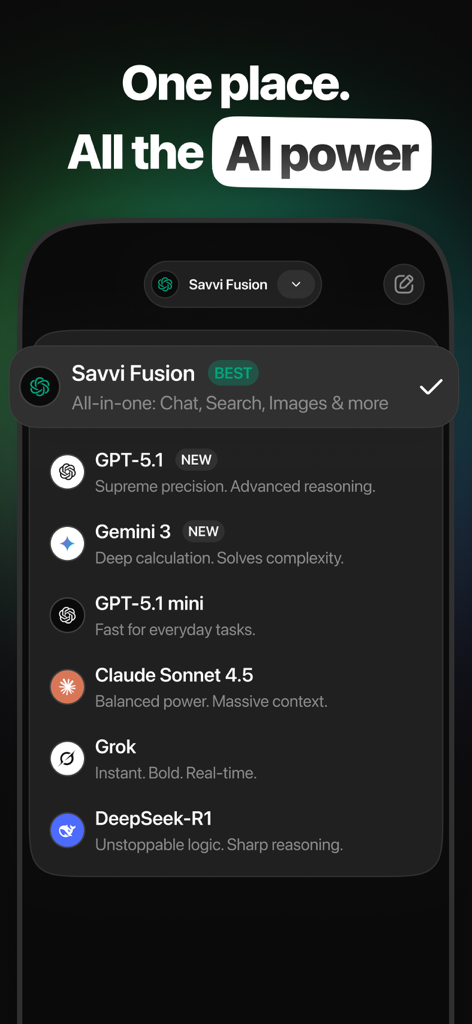Collapse the model picker chevron arrow
The width and height of the screenshot is (472, 1024).
click(296, 284)
